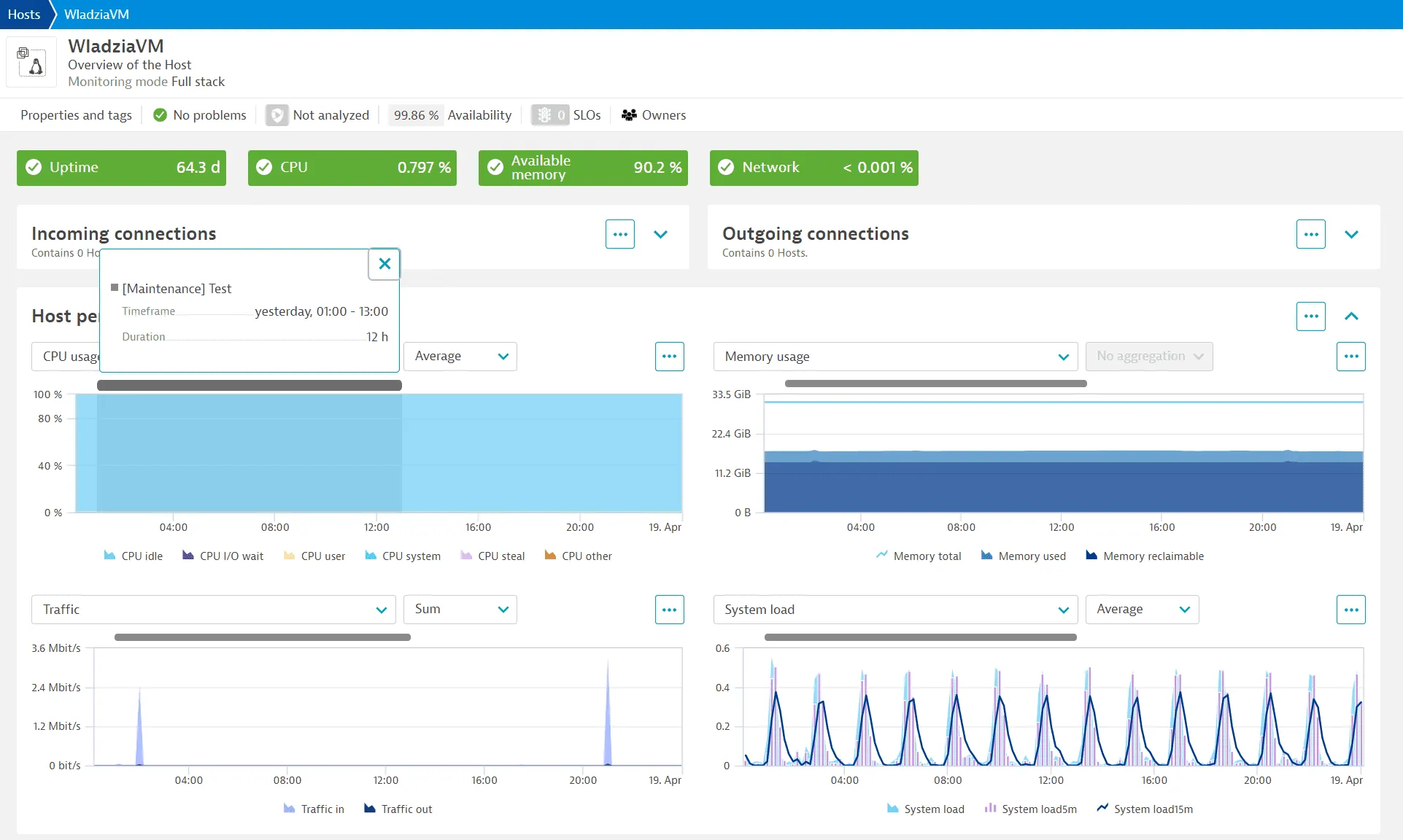Image resolution: width=1403 pixels, height=840 pixels.
Task: Open Incoming connections more options menu
Action: (619, 234)
